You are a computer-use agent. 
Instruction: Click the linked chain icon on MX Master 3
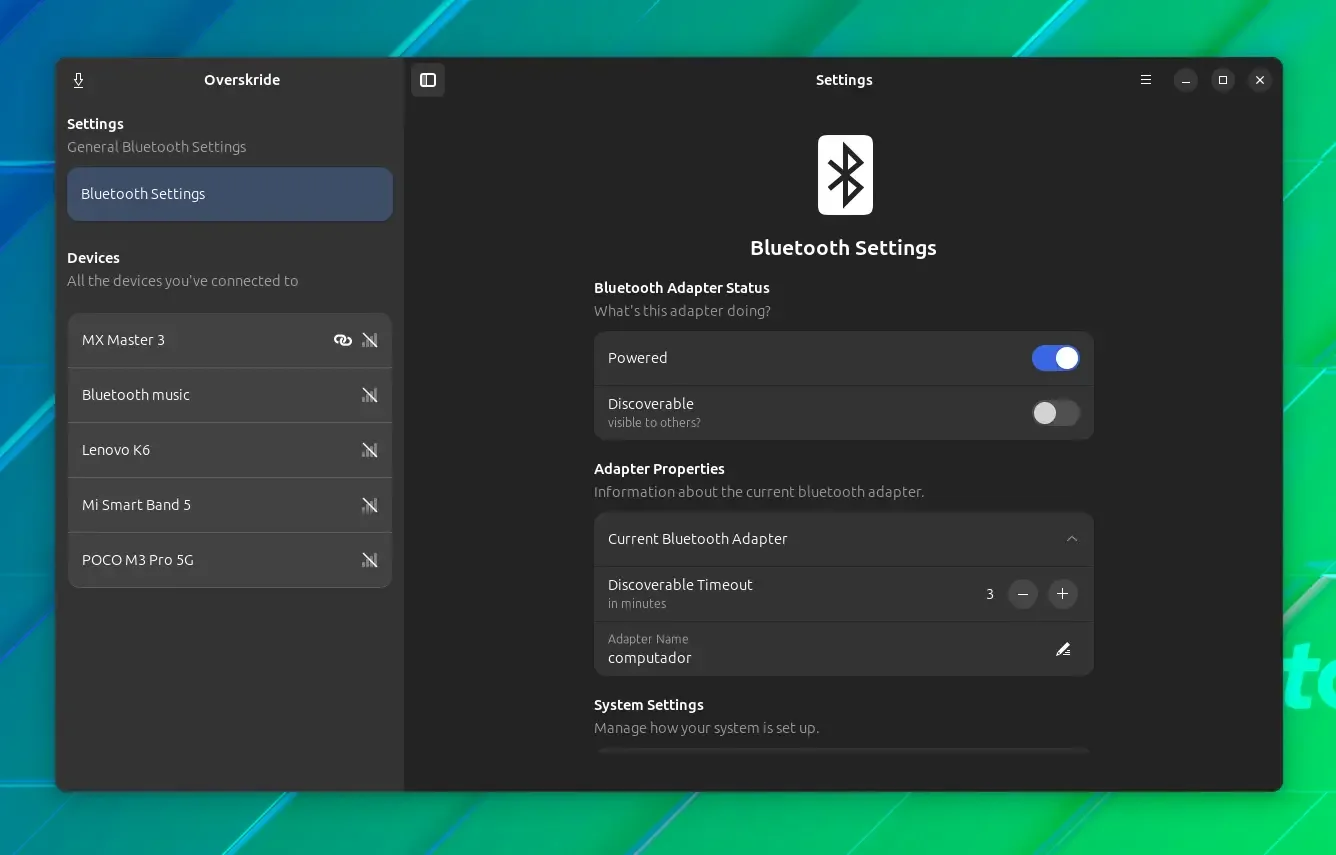coord(343,340)
